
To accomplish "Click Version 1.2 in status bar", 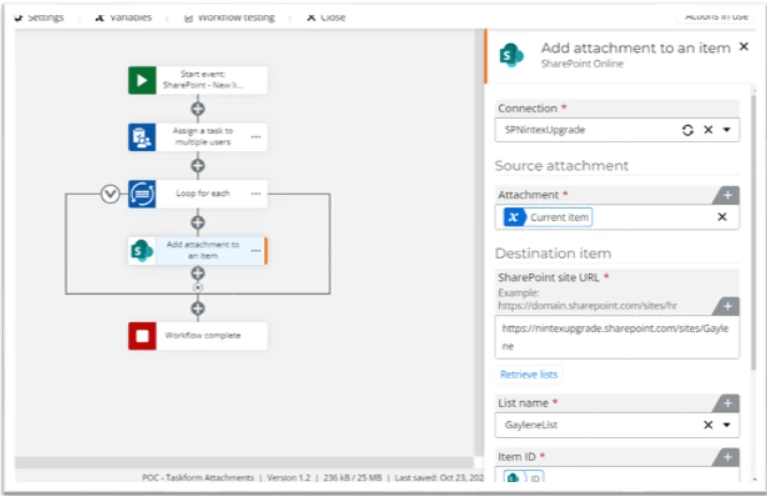I will (289, 477).
